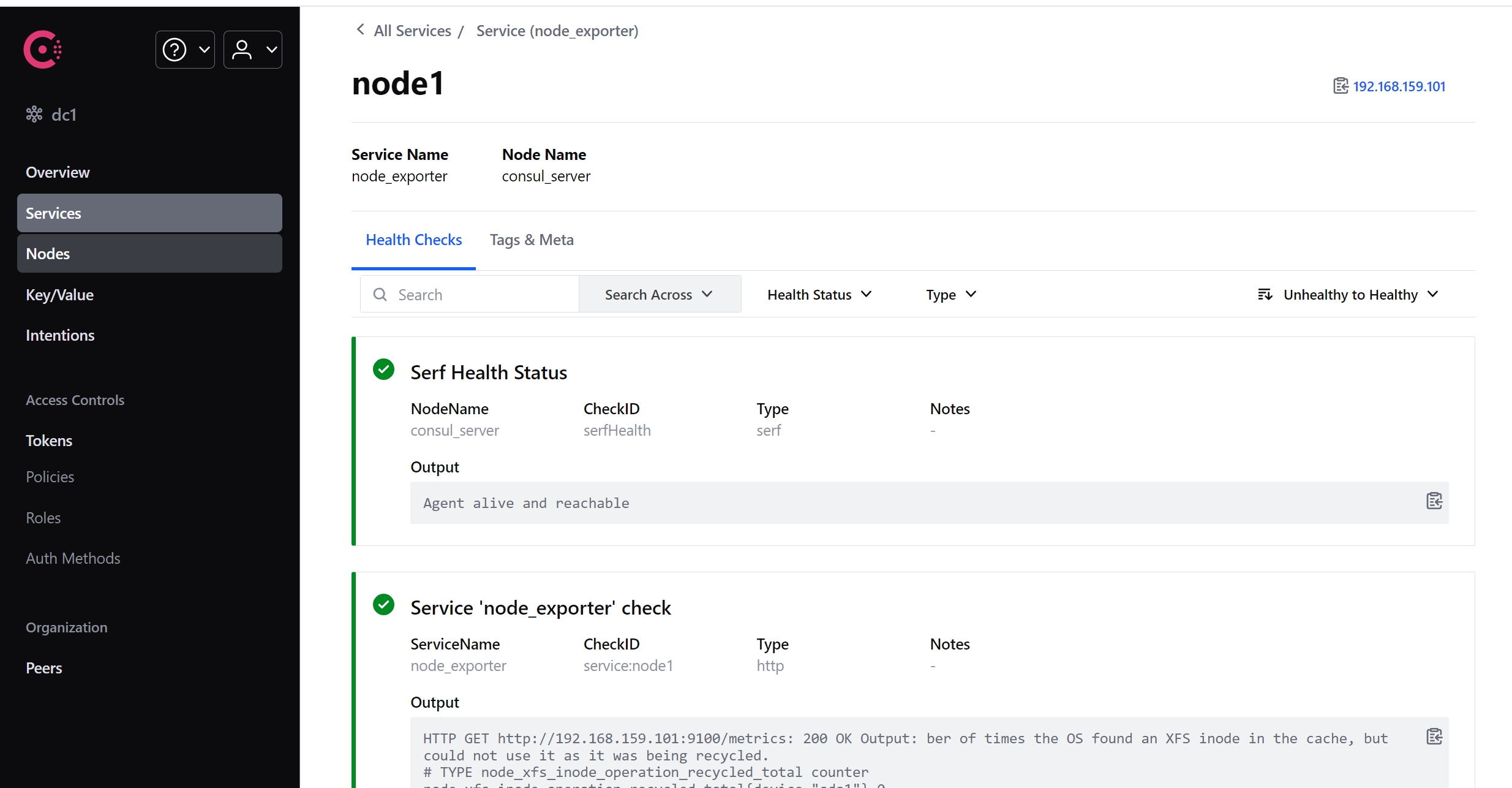
Task: Click the Organization section heading
Action: [x=67, y=627]
